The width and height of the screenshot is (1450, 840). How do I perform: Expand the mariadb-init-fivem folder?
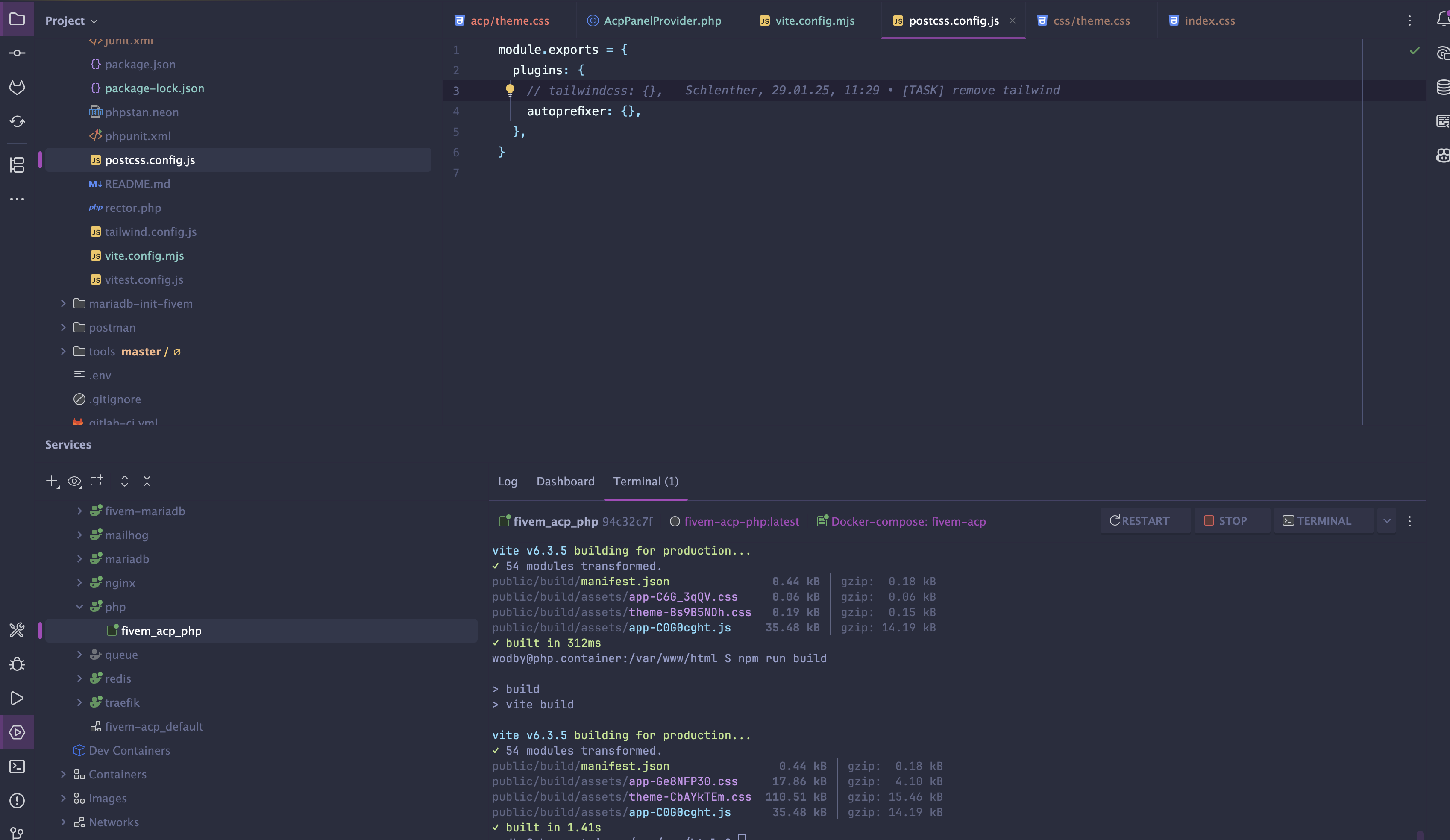click(x=63, y=303)
